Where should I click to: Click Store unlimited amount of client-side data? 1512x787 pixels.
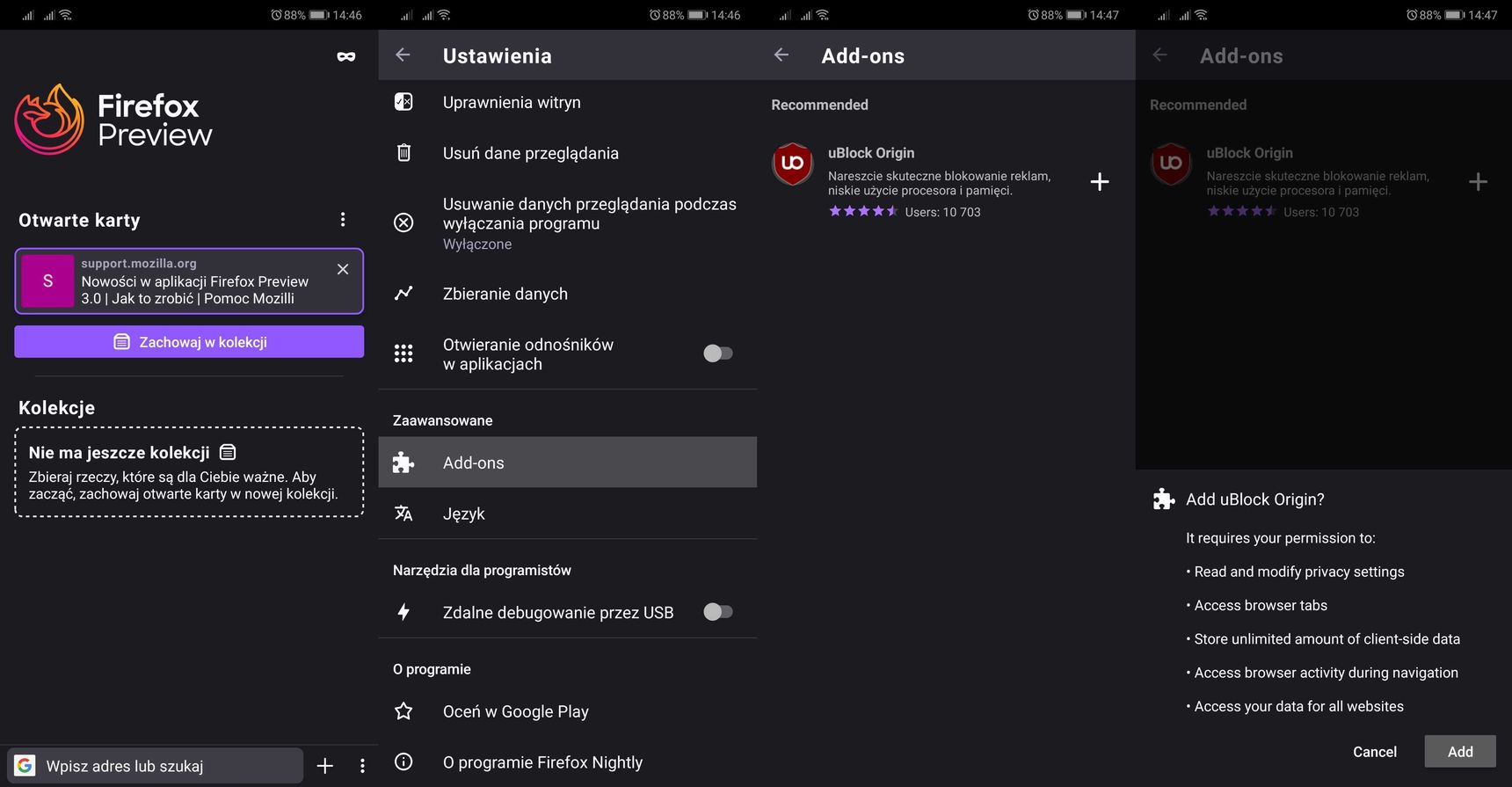1327,639
